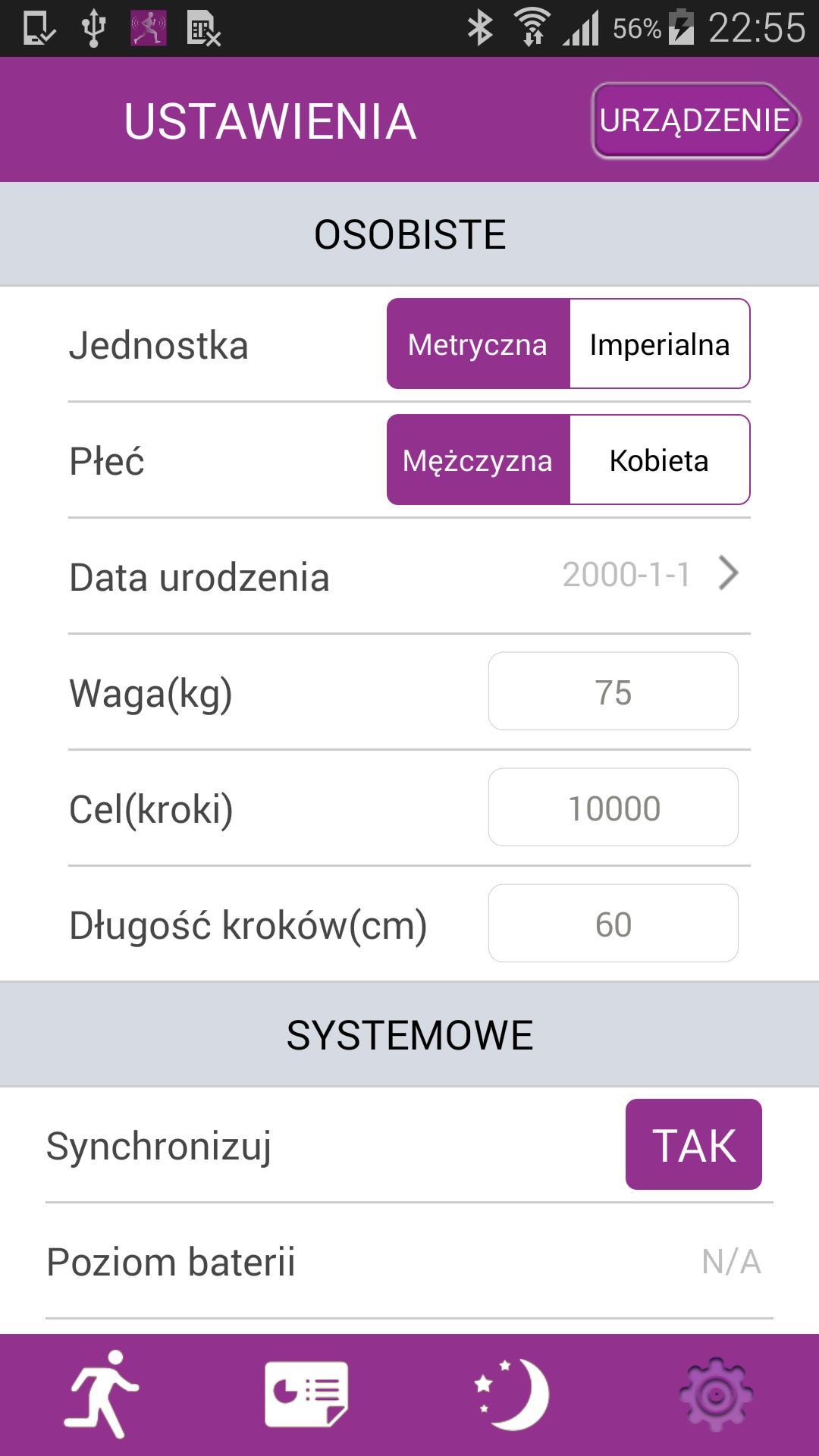Tap the pedometer app notification icon

pos(148,29)
